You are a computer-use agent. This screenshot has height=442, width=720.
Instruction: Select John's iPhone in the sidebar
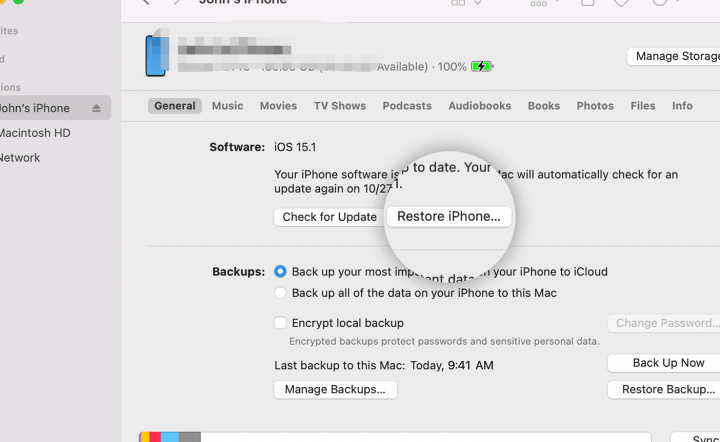point(53,108)
